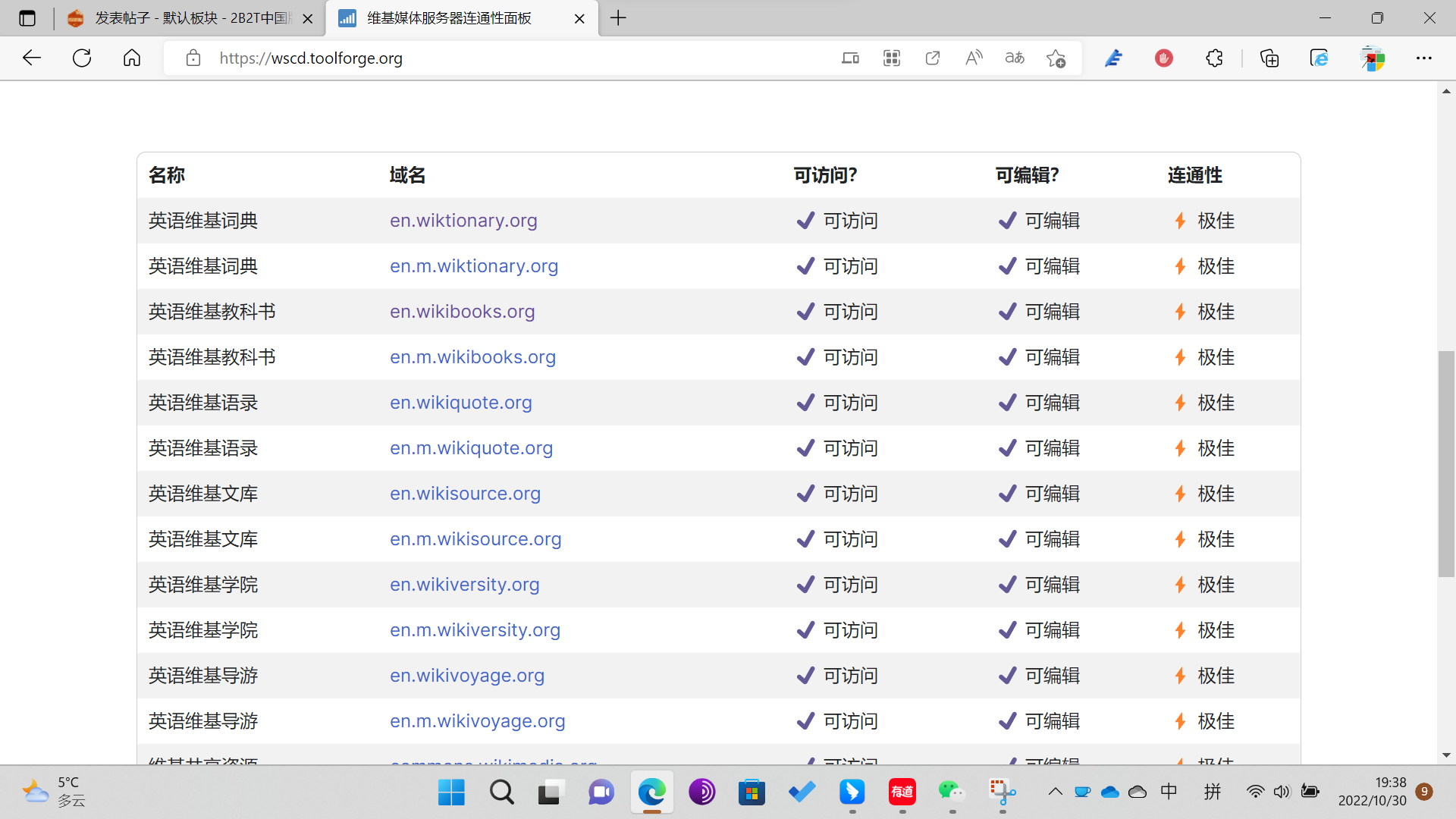Open the en.wikibooks.org link

point(463,312)
